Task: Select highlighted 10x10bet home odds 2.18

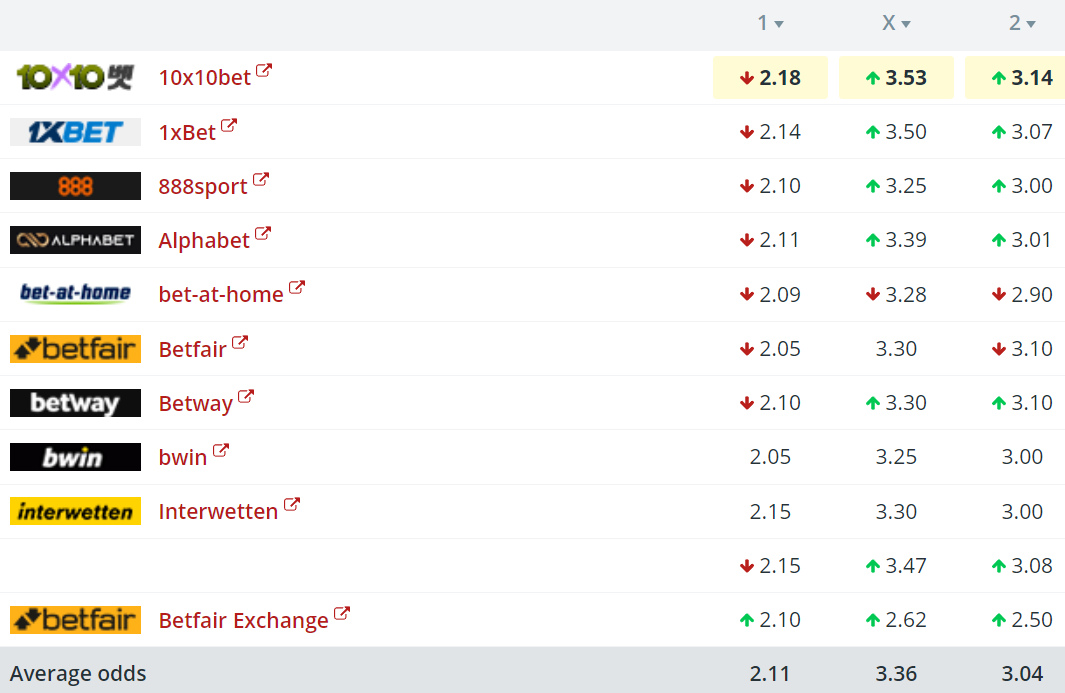Action: coord(770,78)
